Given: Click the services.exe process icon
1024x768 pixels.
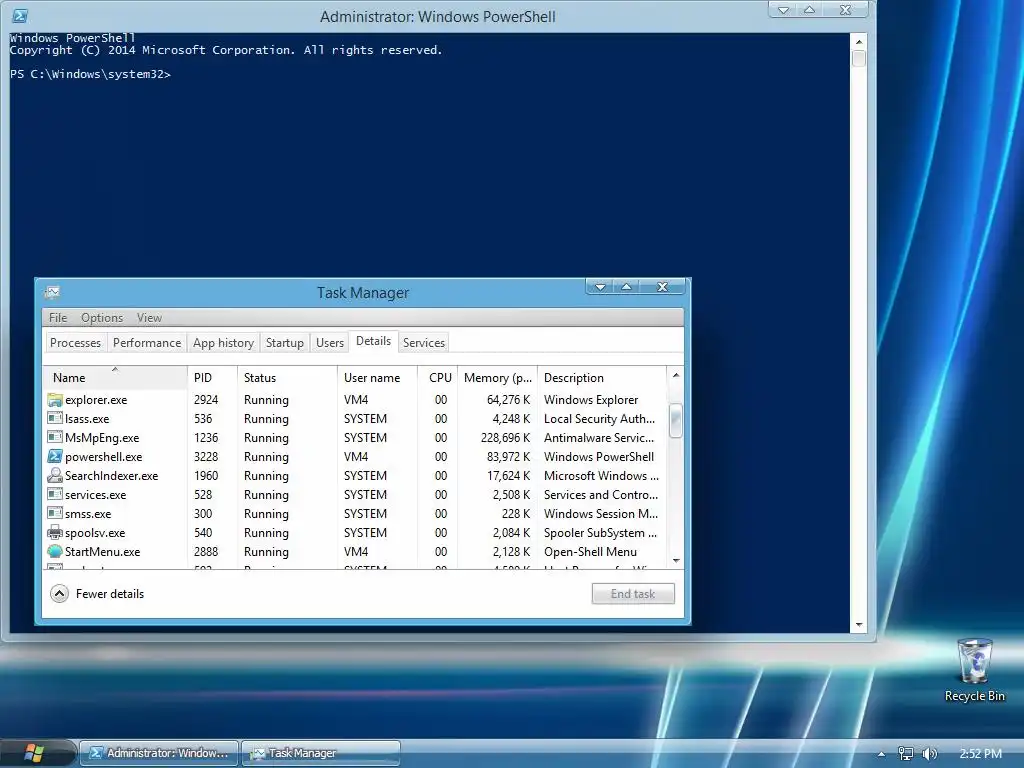Looking at the screenshot, I should pos(55,494).
